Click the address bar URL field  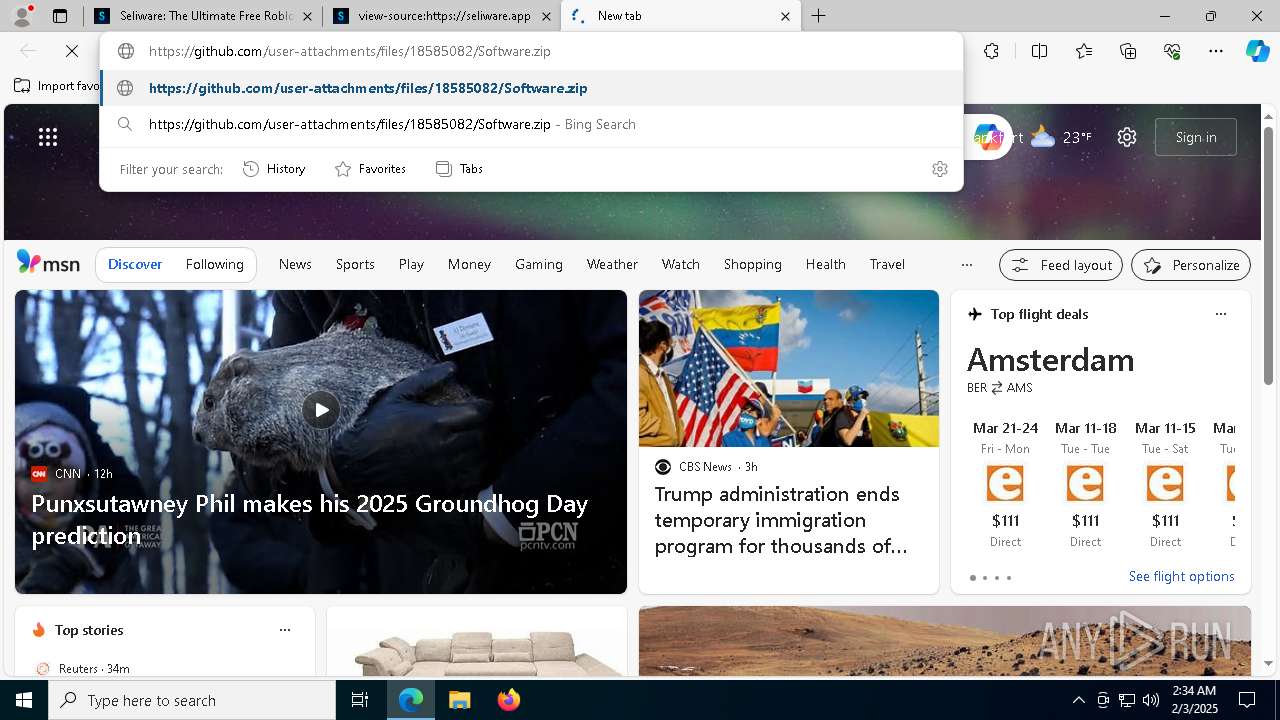531,51
